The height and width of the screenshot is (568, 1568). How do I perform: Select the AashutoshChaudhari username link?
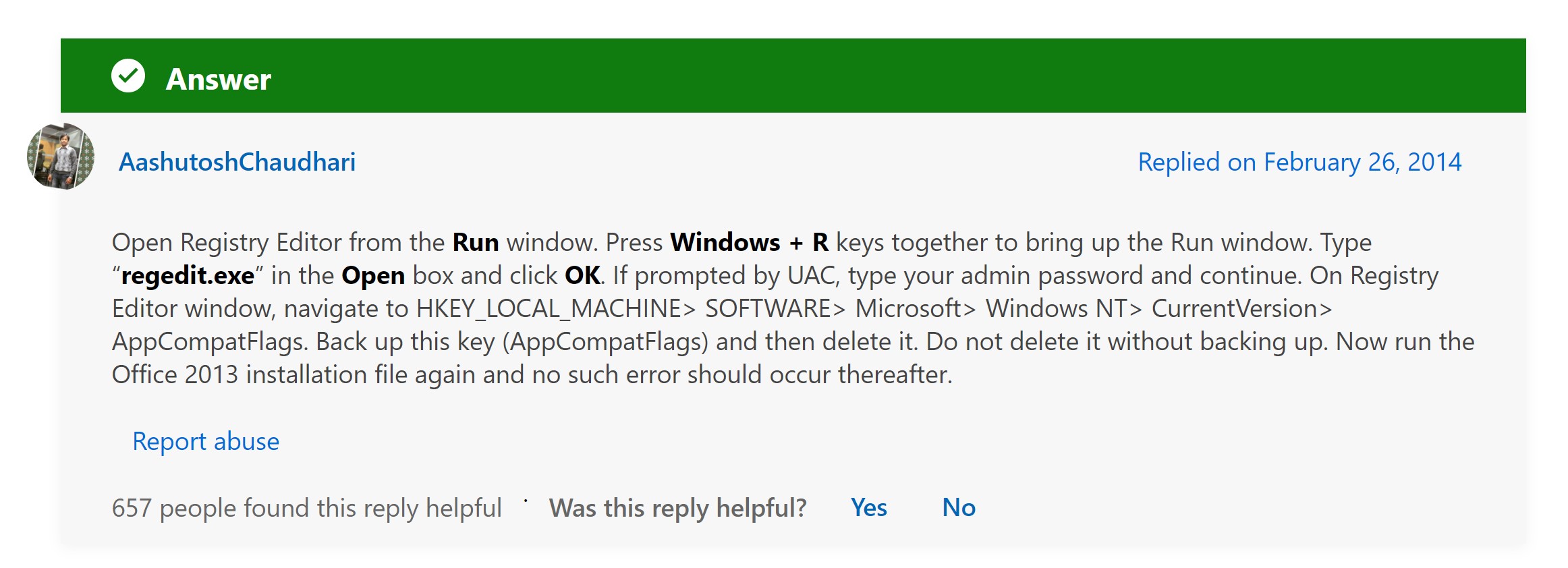point(237,162)
